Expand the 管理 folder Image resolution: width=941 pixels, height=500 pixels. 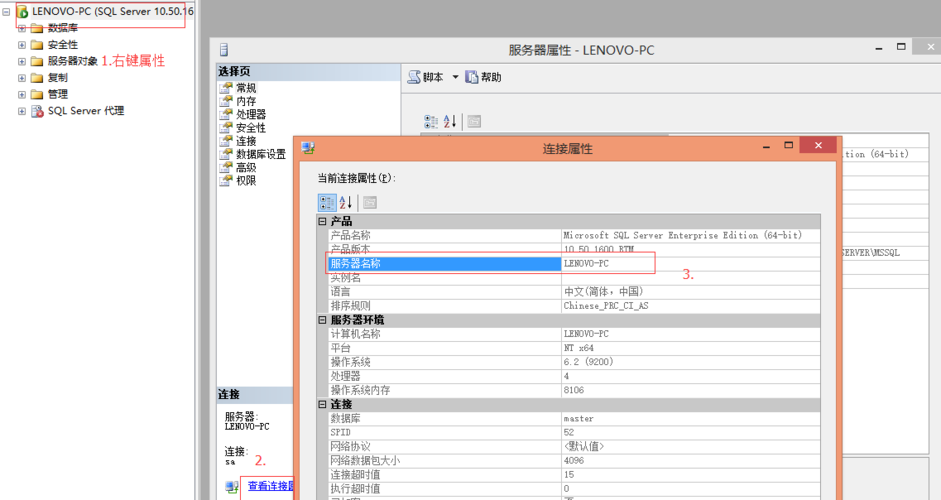pos(22,94)
